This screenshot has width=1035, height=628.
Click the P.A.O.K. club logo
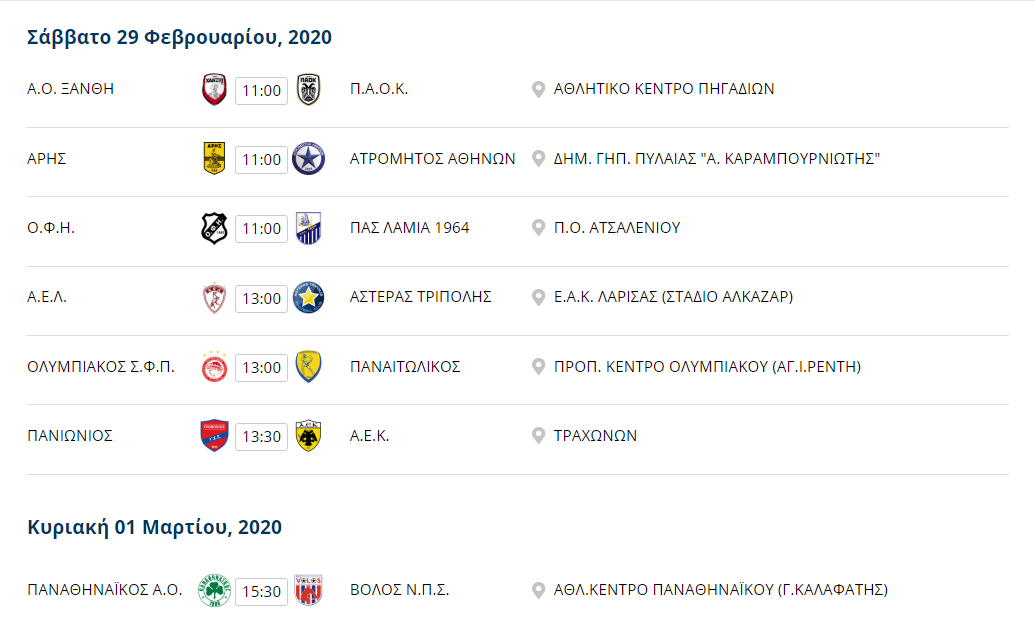click(308, 89)
